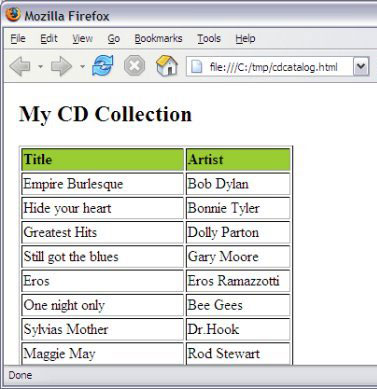
Task: Select the Still got the blues cell
Action: coord(103,257)
